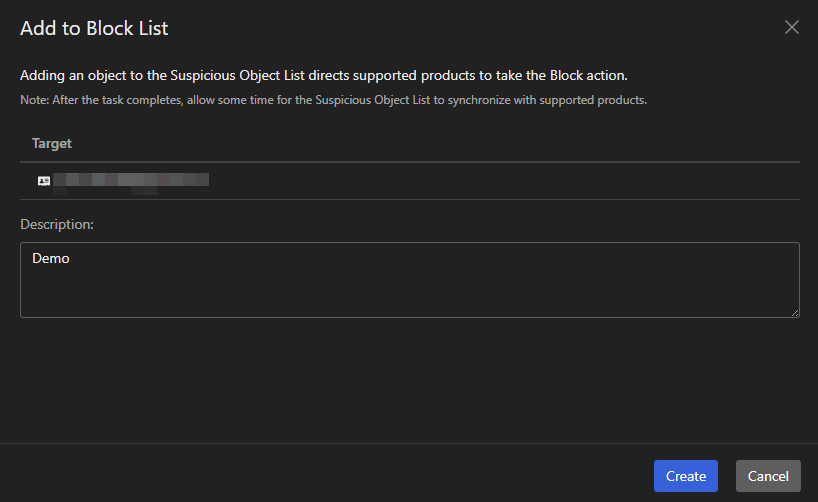Click the account icon in Target row
Image resolution: width=818 pixels, height=502 pixels.
[44, 181]
